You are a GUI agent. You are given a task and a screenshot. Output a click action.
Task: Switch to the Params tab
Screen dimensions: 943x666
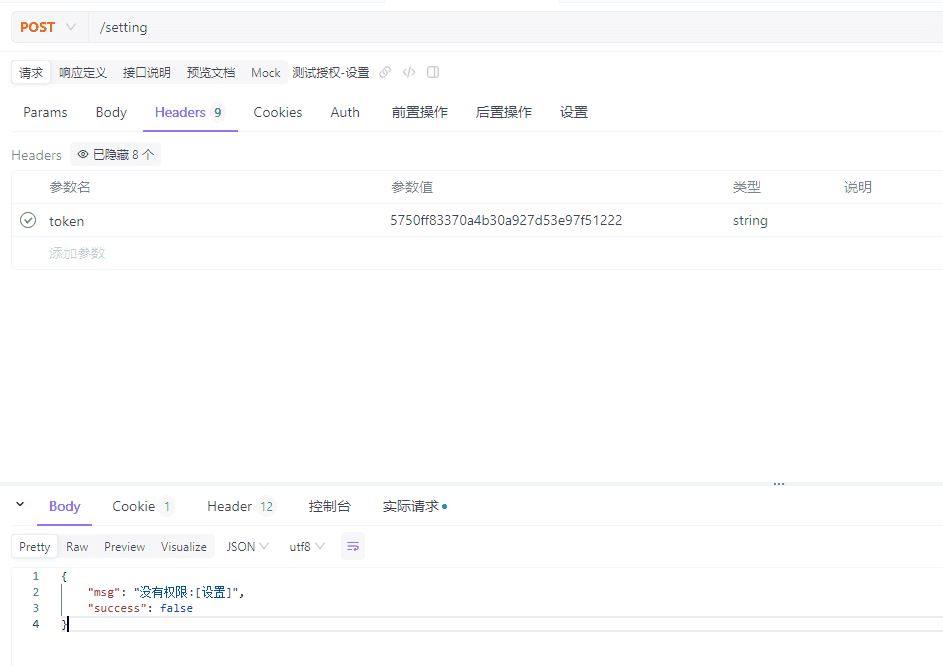click(45, 113)
